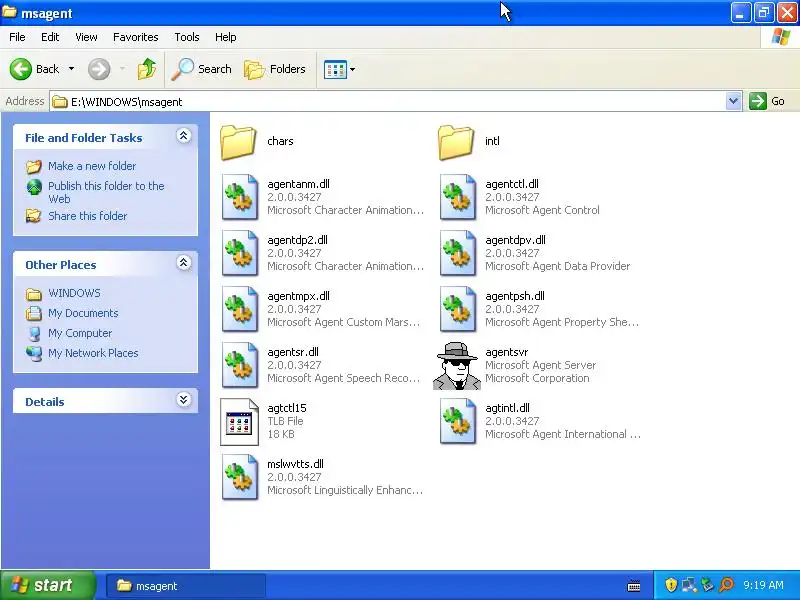The height and width of the screenshot is (600, 800).
Task: Open the Help menu
Action: pyautogui.click(x=226, y=37)
